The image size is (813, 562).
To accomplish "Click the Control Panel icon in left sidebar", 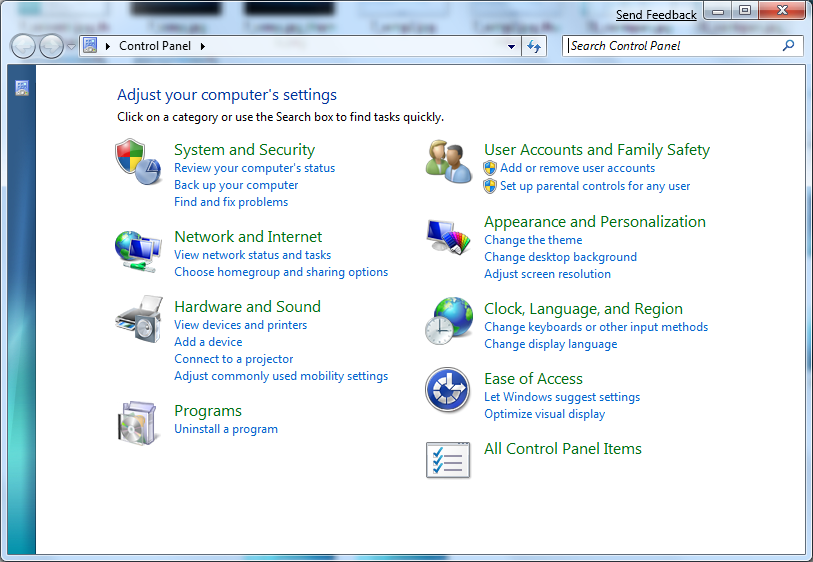I will (x=22, y=88).
